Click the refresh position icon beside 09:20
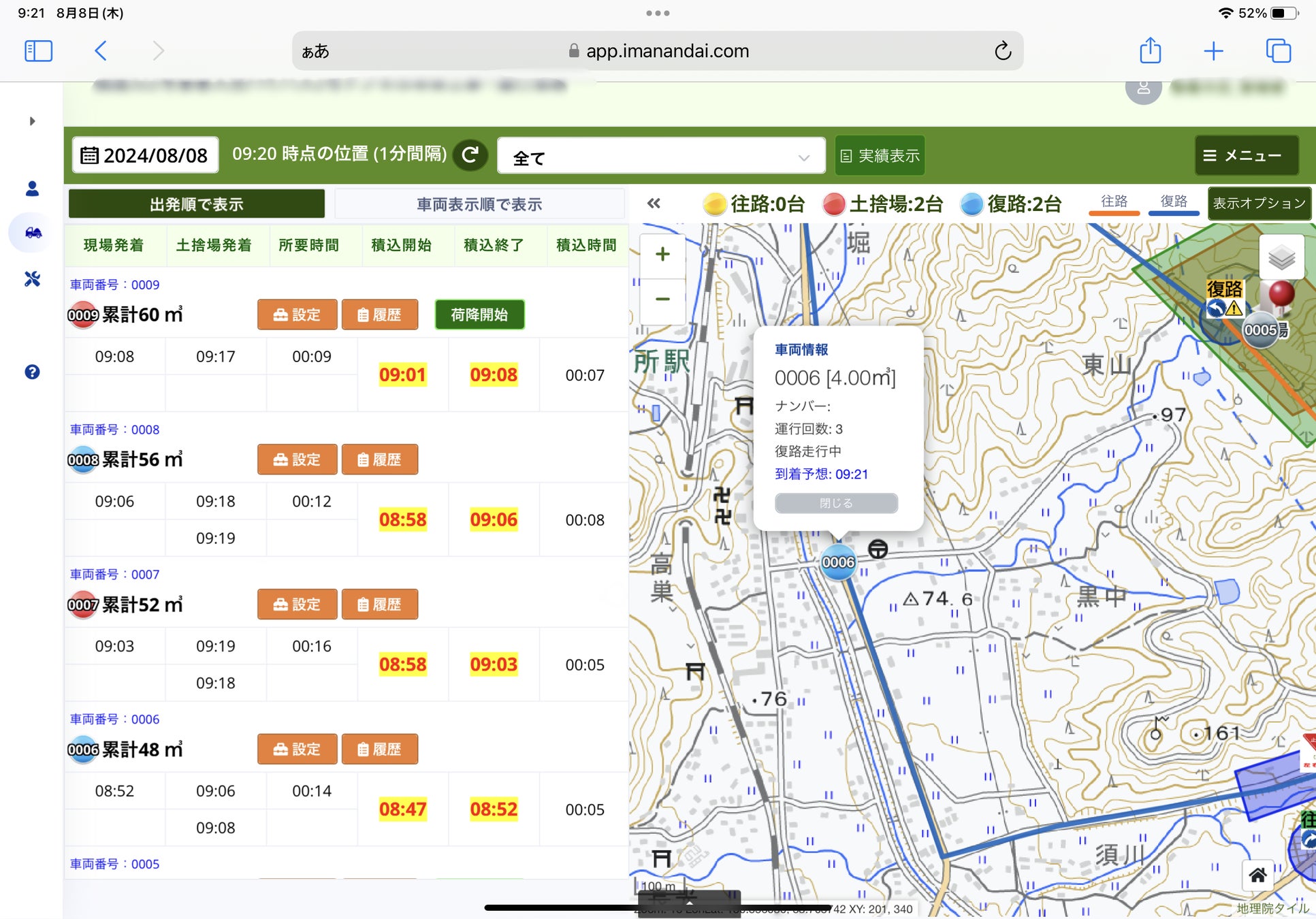Image resolution: width=1316 pixels, height=919 pixels. click(470, 155)
